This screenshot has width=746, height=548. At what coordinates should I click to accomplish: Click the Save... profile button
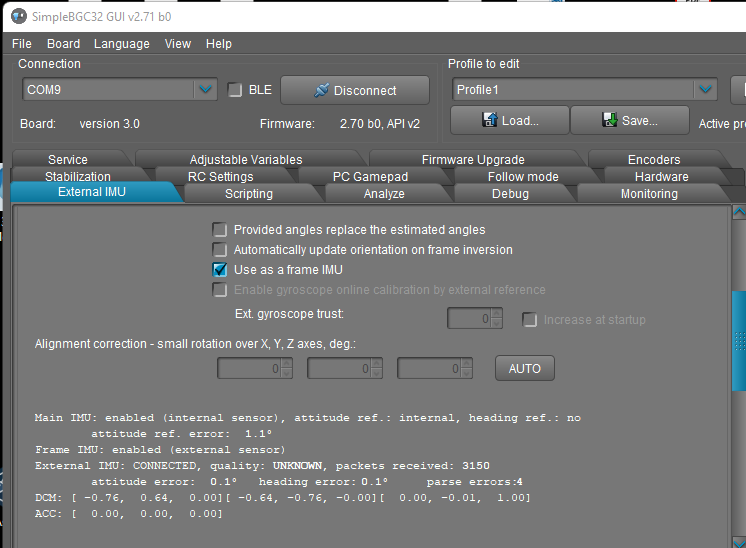click(629, 120)
